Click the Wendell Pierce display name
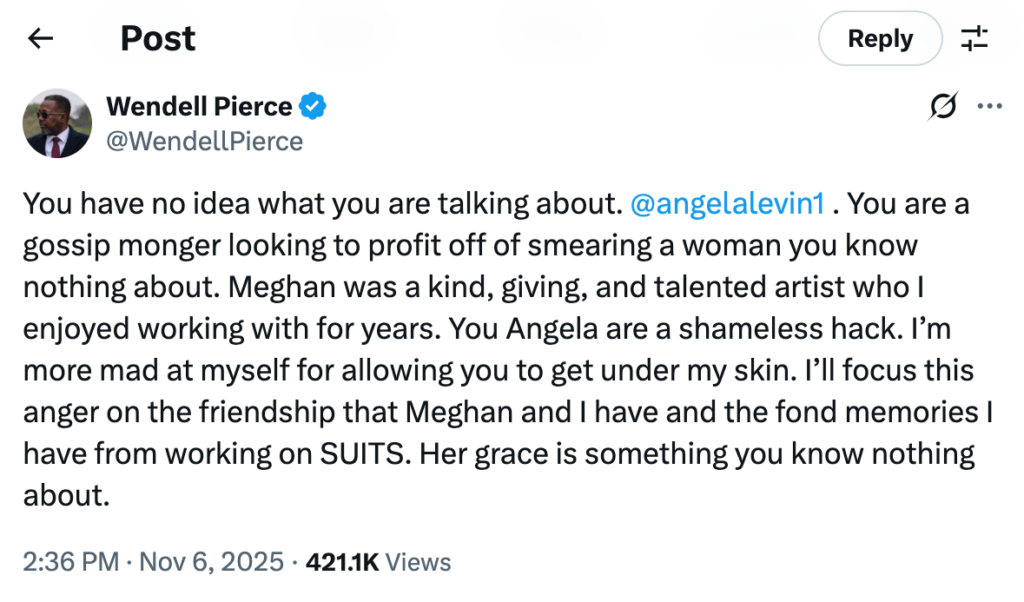Viewport: 1024px width, 602px height. 199,106
